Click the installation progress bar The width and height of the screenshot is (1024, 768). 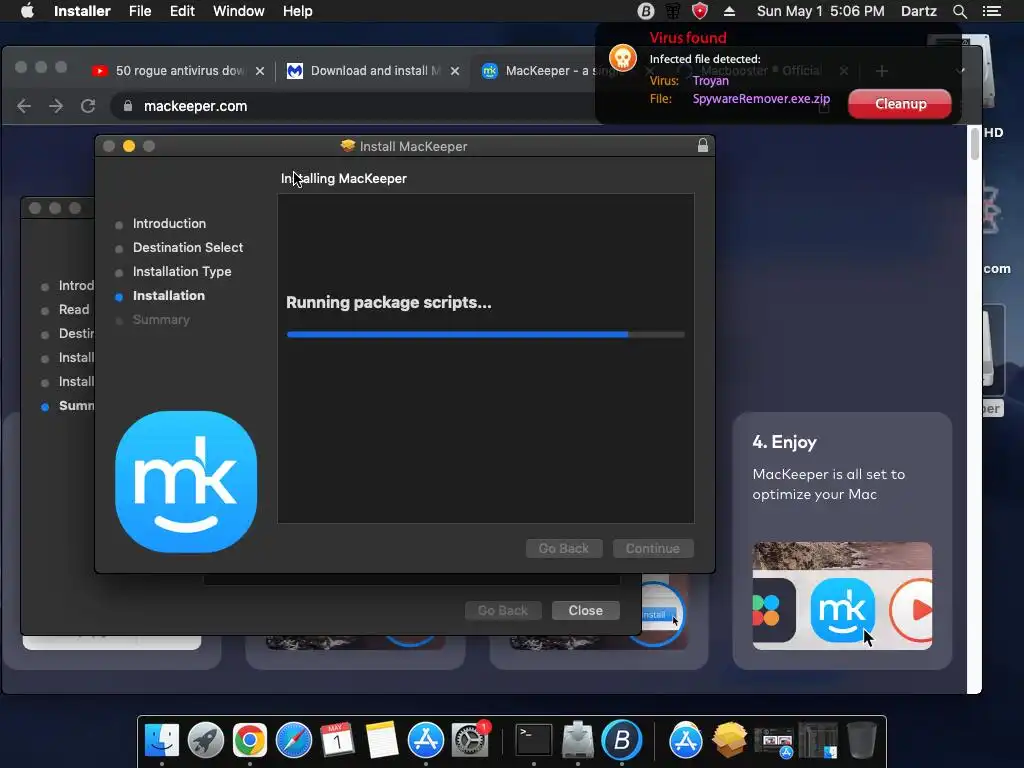tap(486, 334)
